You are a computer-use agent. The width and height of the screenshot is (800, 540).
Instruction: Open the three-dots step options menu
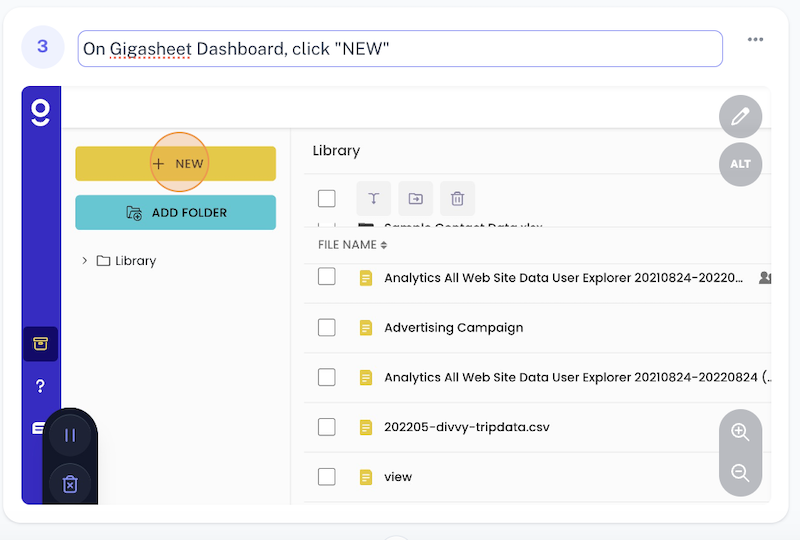(x=755, y=39)
